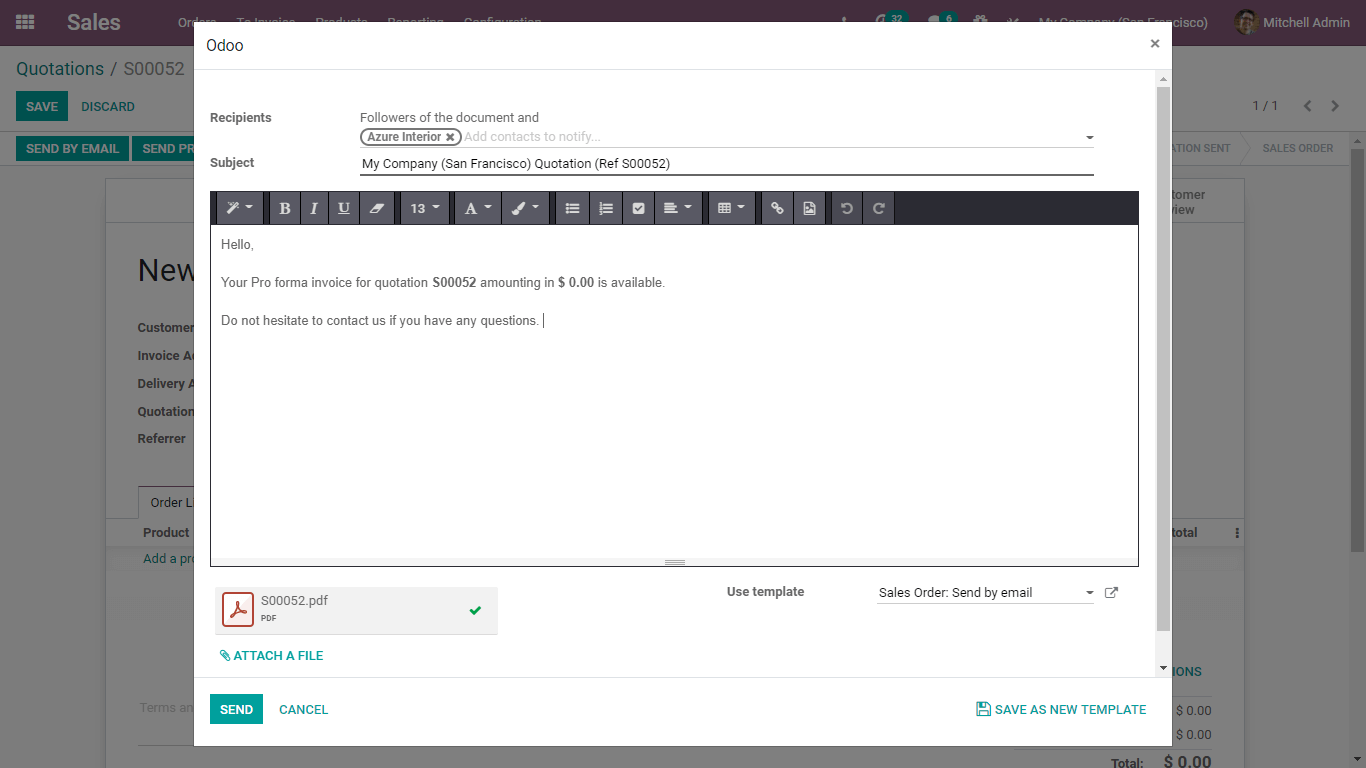Click the Hello, greeting line

click(238, 245)
